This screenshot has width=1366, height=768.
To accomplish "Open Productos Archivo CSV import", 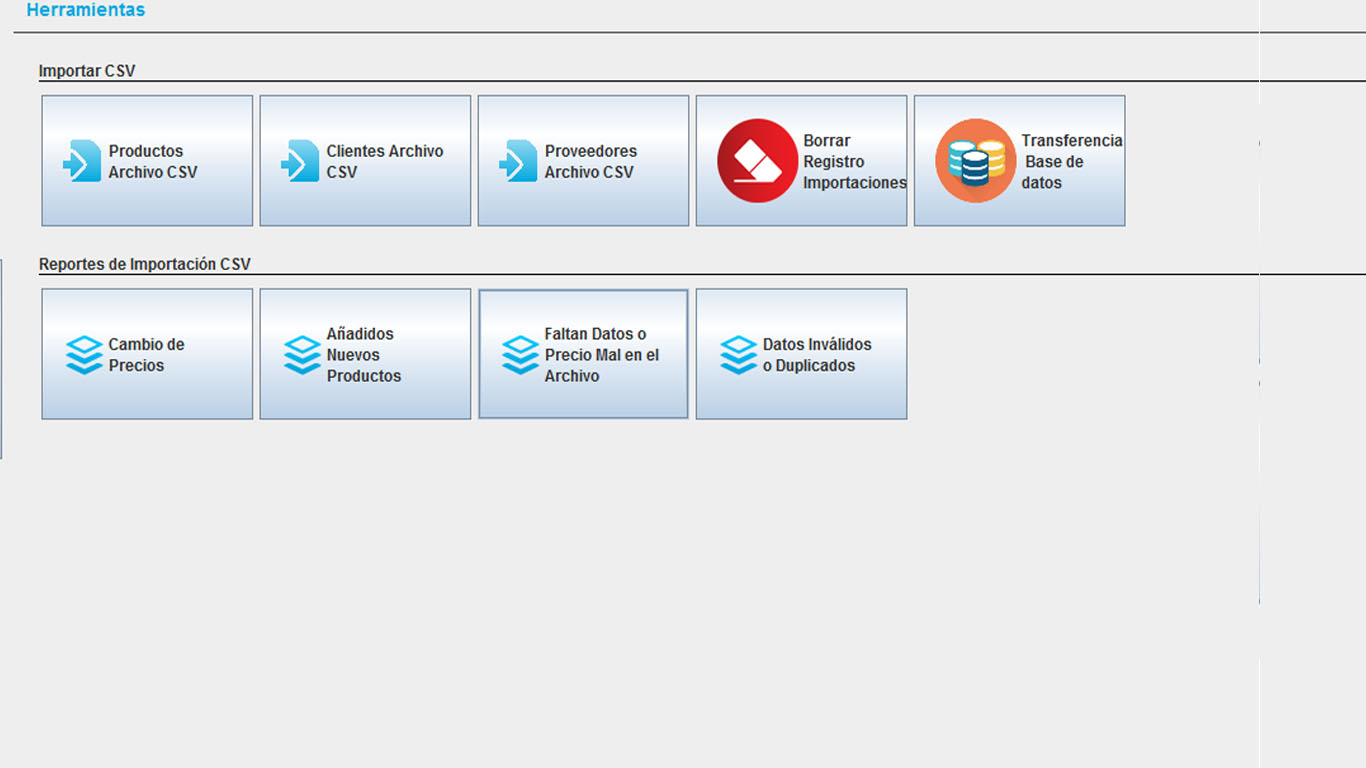I will (x=153, y=161).
